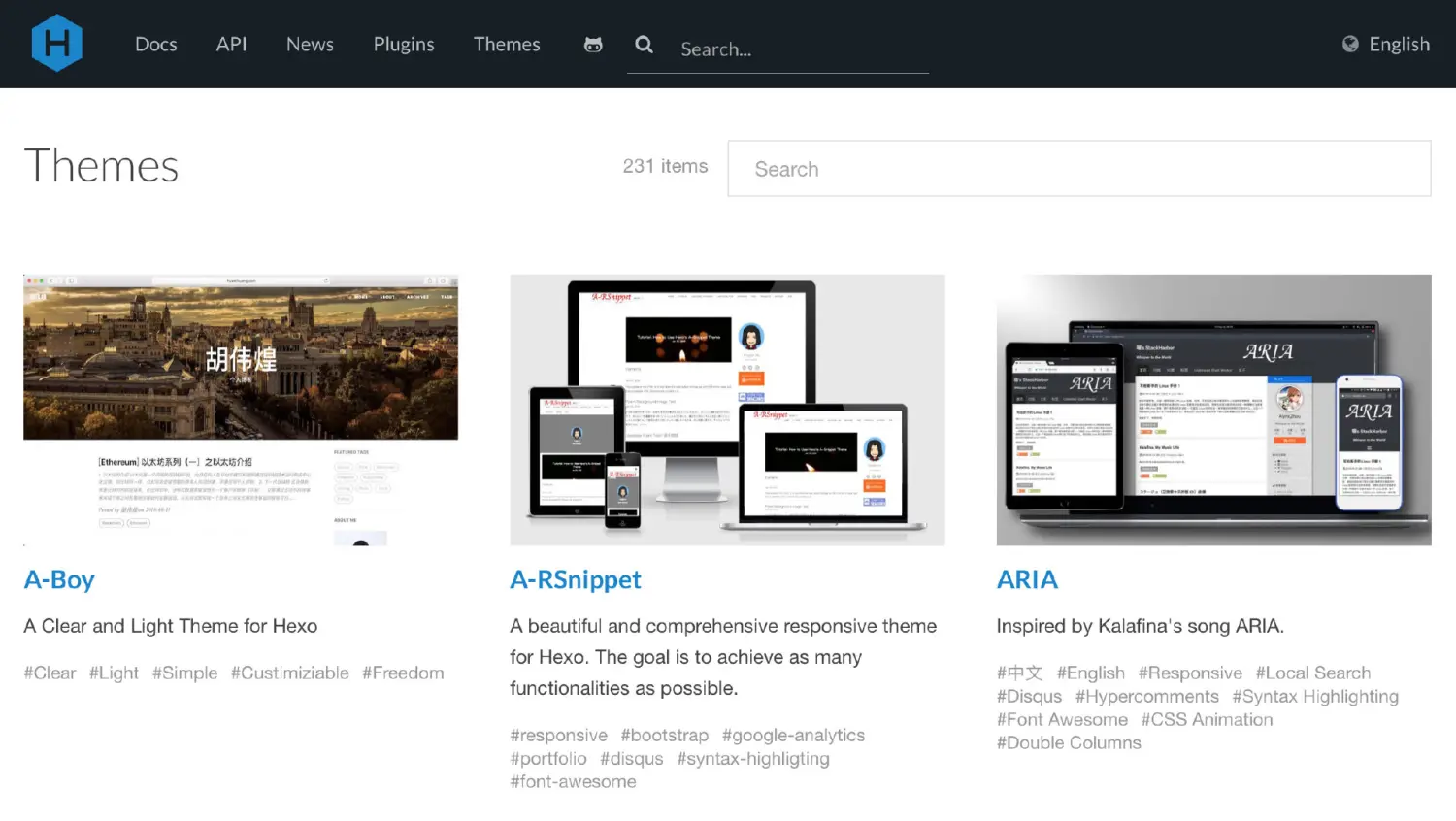Image resolution: width=1456 pixels, height=821 pixels.
Task: Click the Hexo hexagon logo
Action: click(x=57, y=43)
